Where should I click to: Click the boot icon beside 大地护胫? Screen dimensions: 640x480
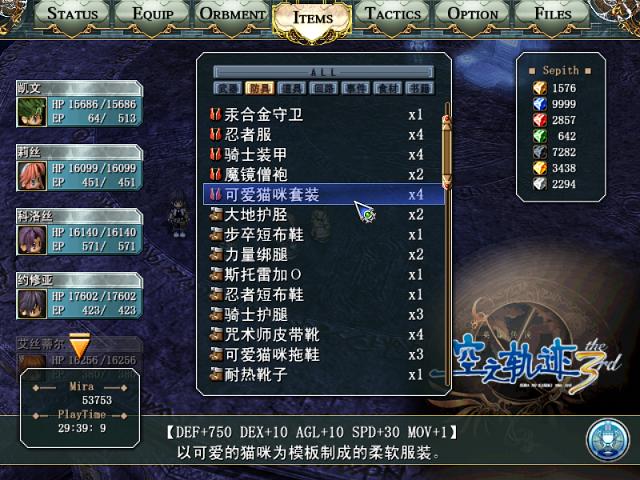coord(216,214)
